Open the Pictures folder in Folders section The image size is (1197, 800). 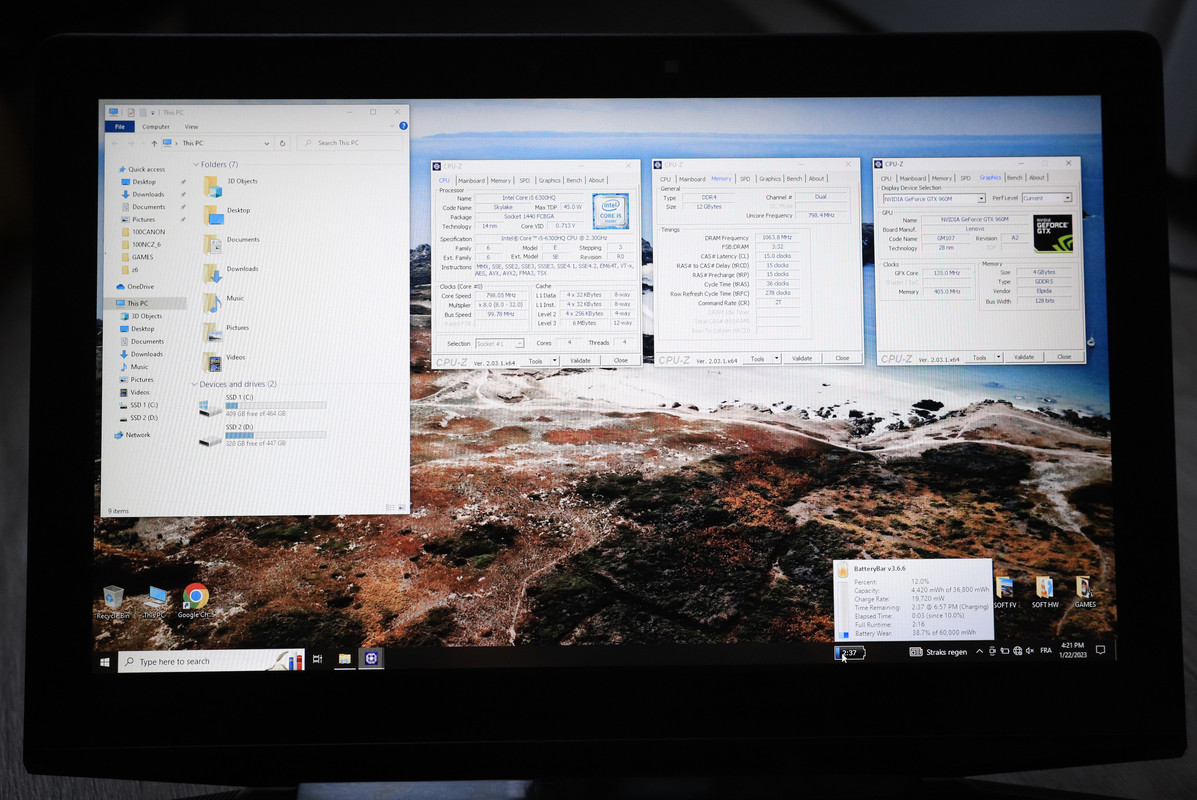click(226, 331)
